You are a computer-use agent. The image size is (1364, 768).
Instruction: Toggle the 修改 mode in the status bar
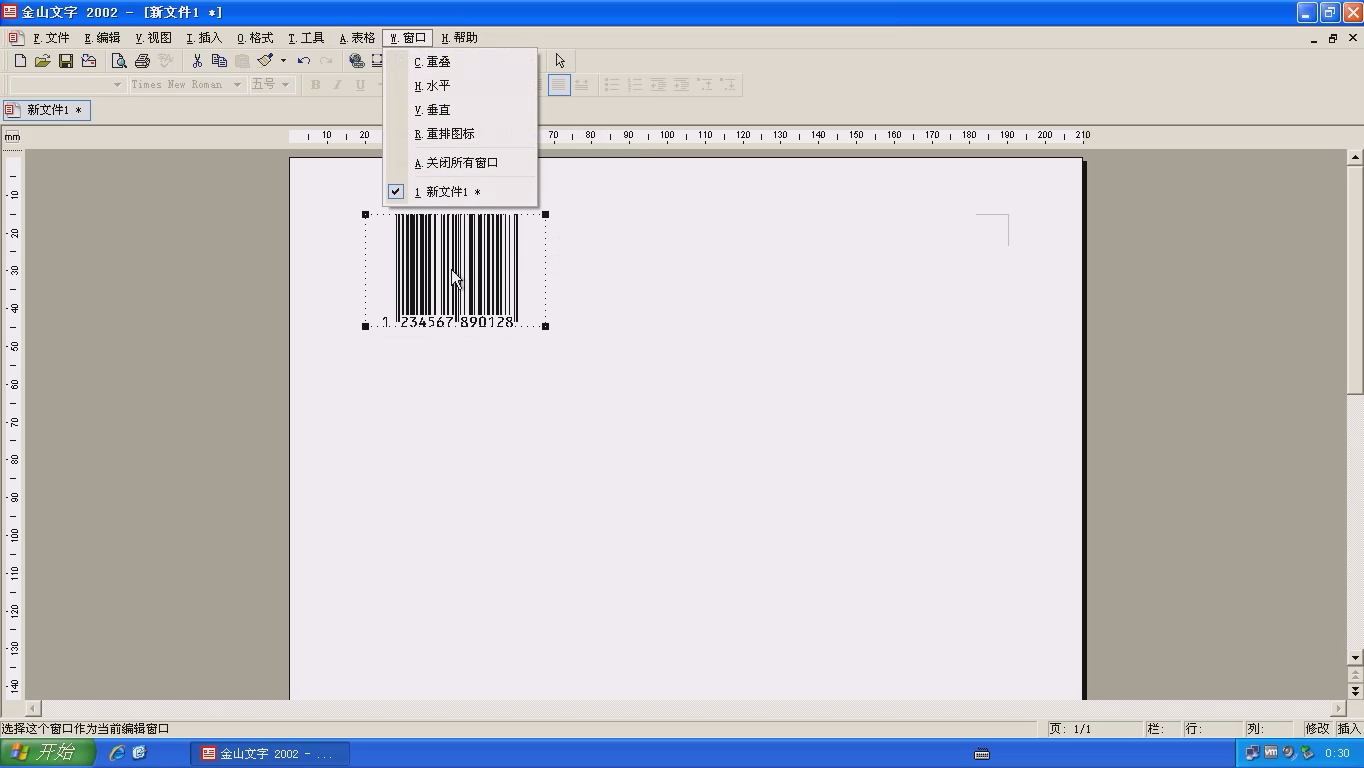pyautogui.click(x=1317, y=728)
